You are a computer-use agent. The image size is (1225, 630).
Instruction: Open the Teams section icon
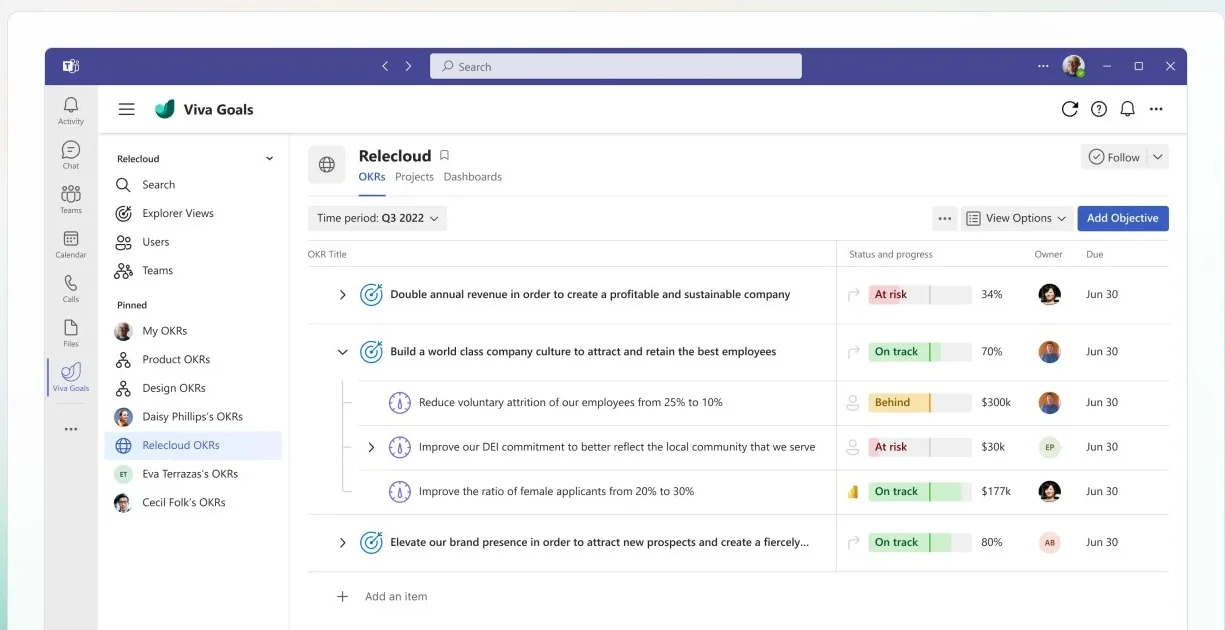coord(71,199)
